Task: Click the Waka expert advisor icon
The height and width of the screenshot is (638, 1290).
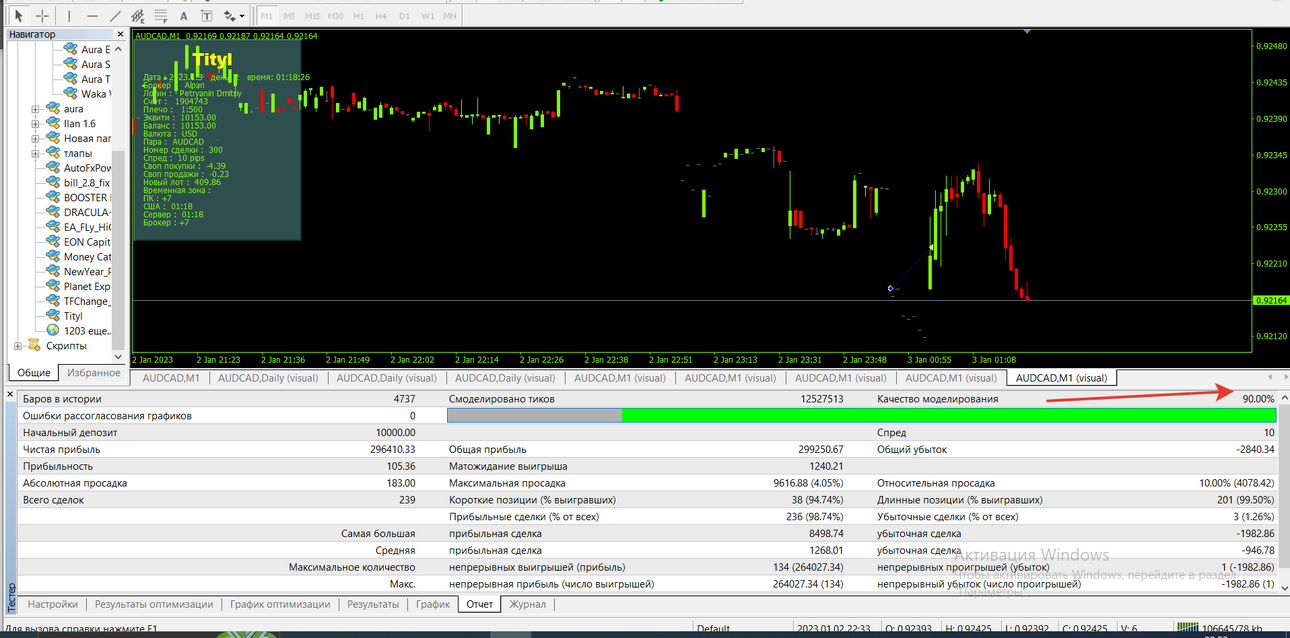Action: point(69,93)
